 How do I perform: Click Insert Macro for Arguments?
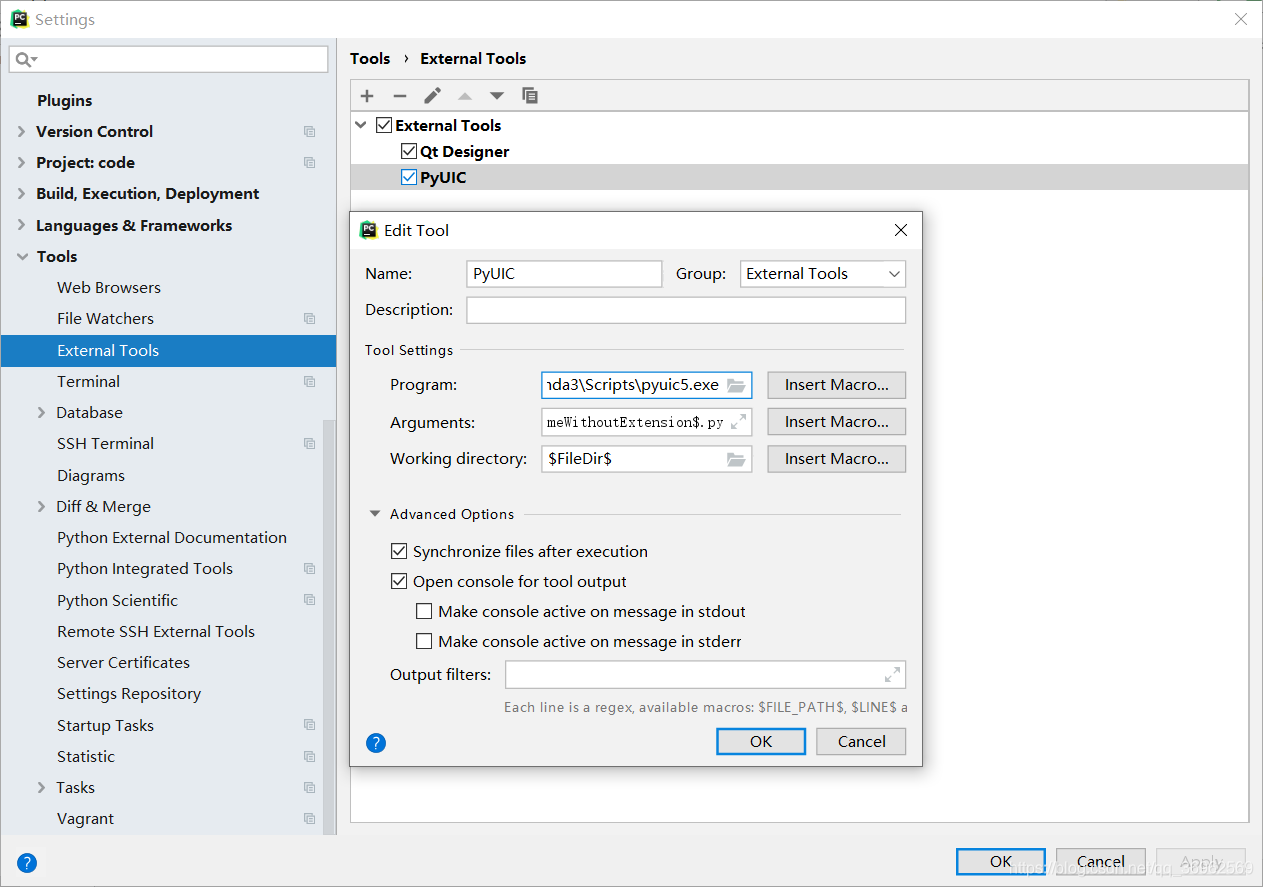point(837,422)
